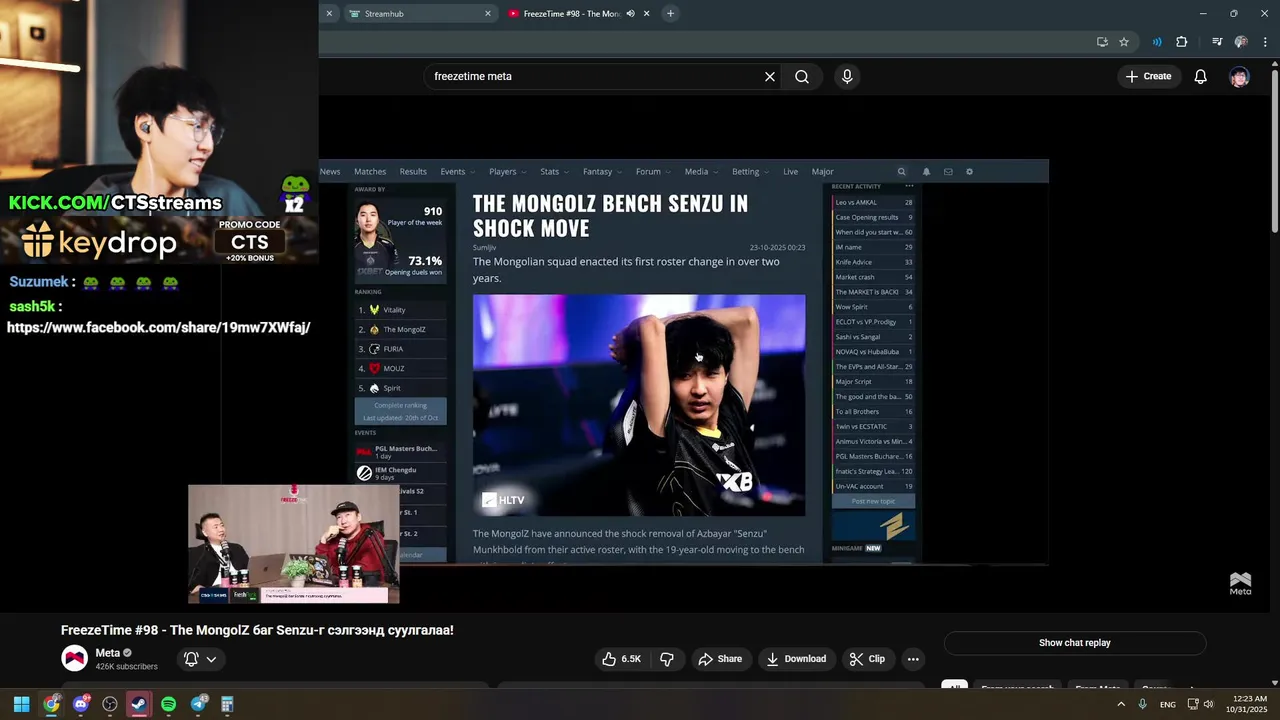Image resolution: width=1280 pixels, height=720 pixels.
Task: Open the Chrome three-dot menu
Action: (x=1265, y=42)
